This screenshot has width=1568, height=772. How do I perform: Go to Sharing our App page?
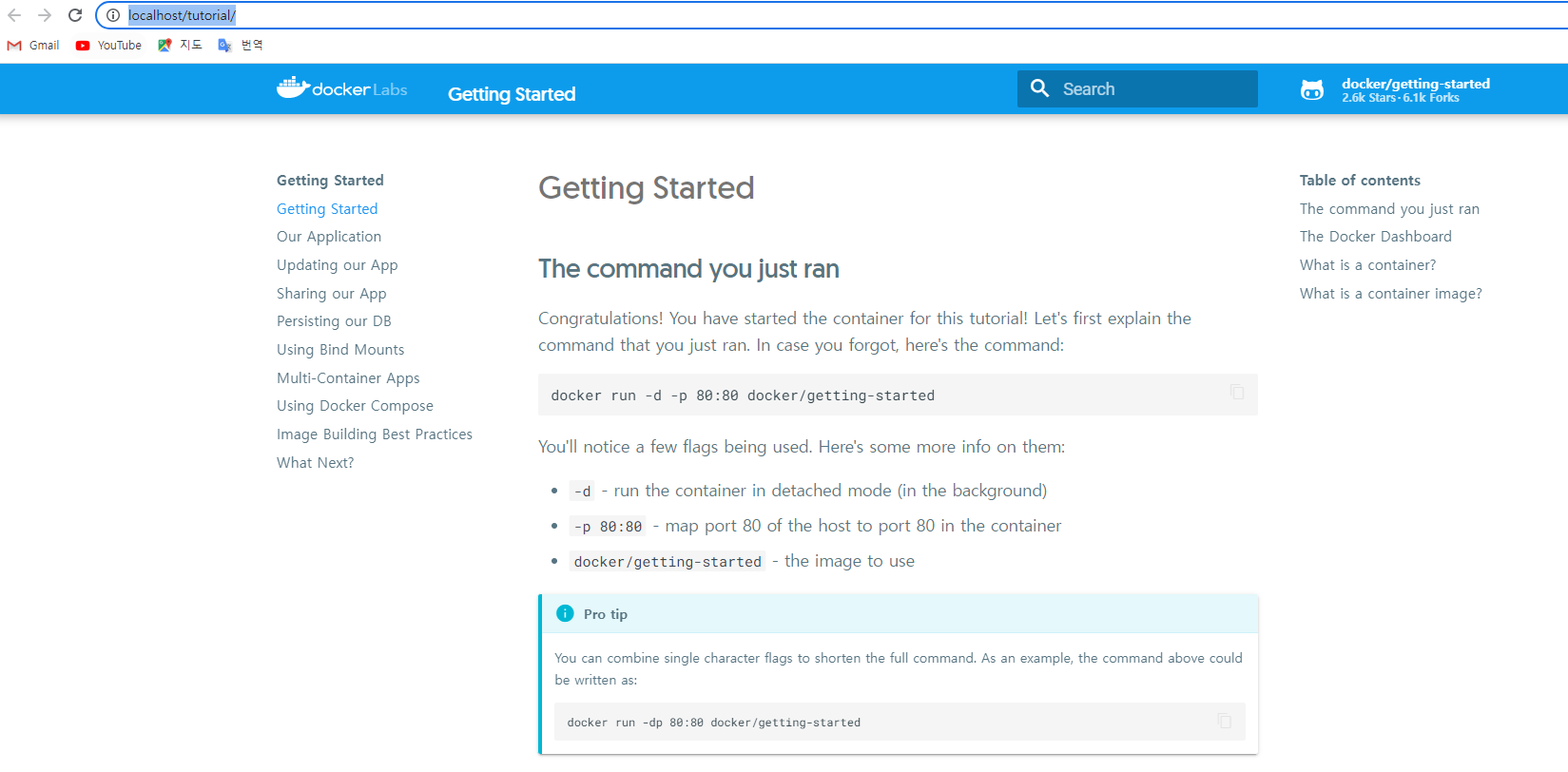332,294
